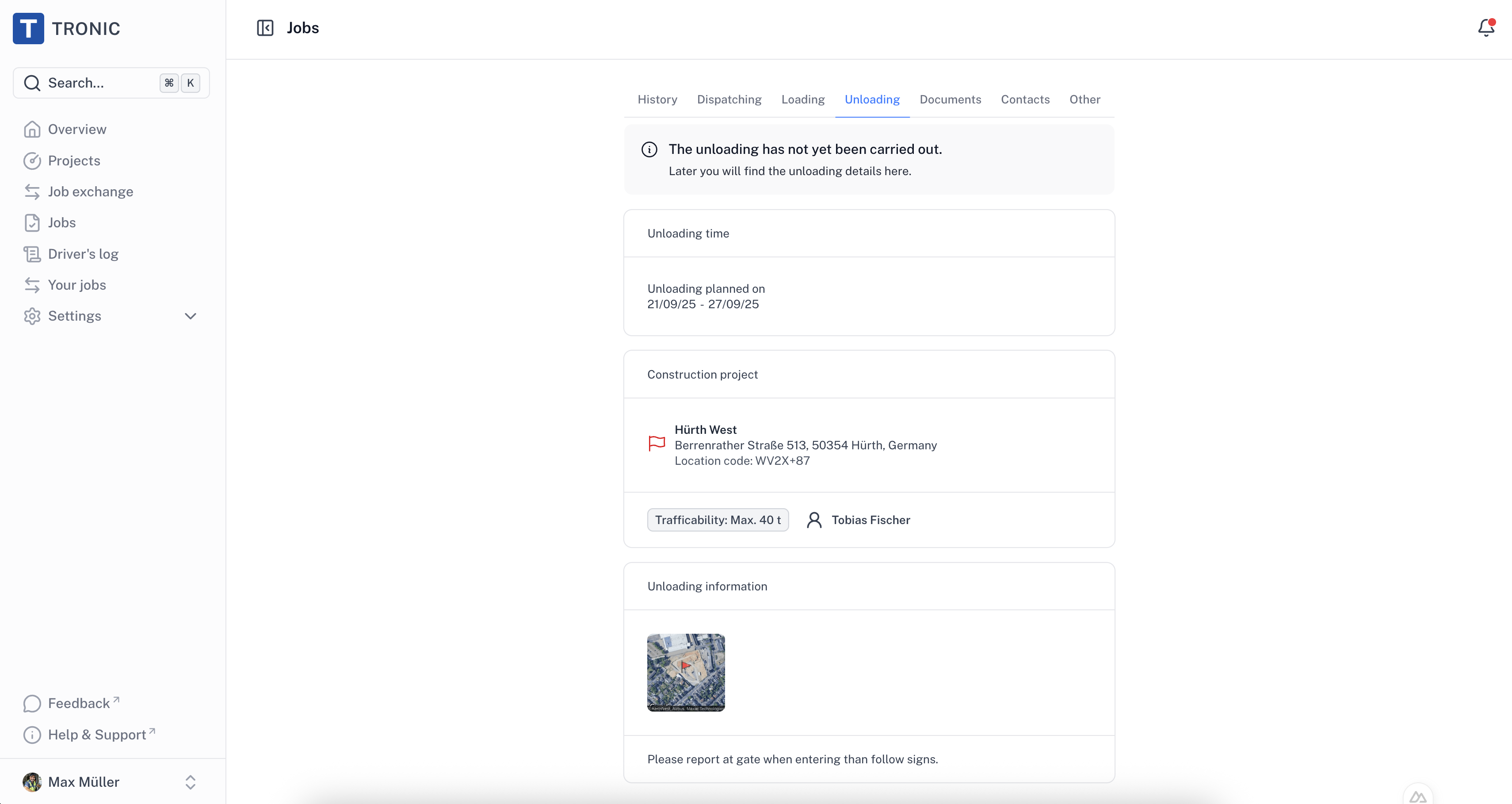Click the Tobias Fischer person icon
The height and width of the screenshot is (804, 1512).
(x=813, y=520)
